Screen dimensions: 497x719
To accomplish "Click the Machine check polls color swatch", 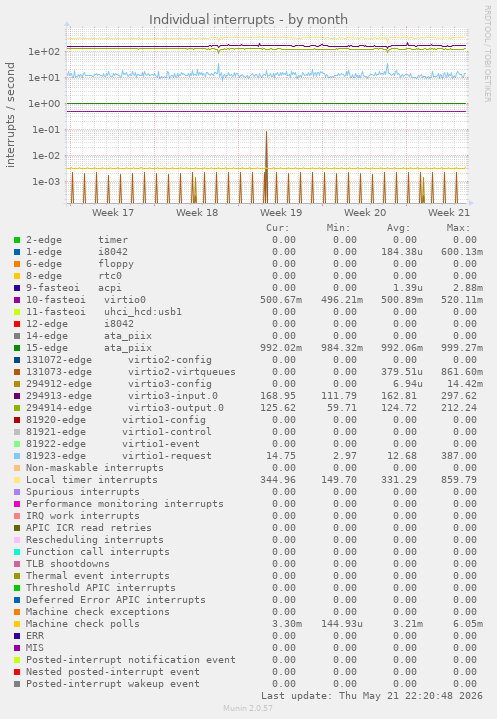I will (17, 624).
